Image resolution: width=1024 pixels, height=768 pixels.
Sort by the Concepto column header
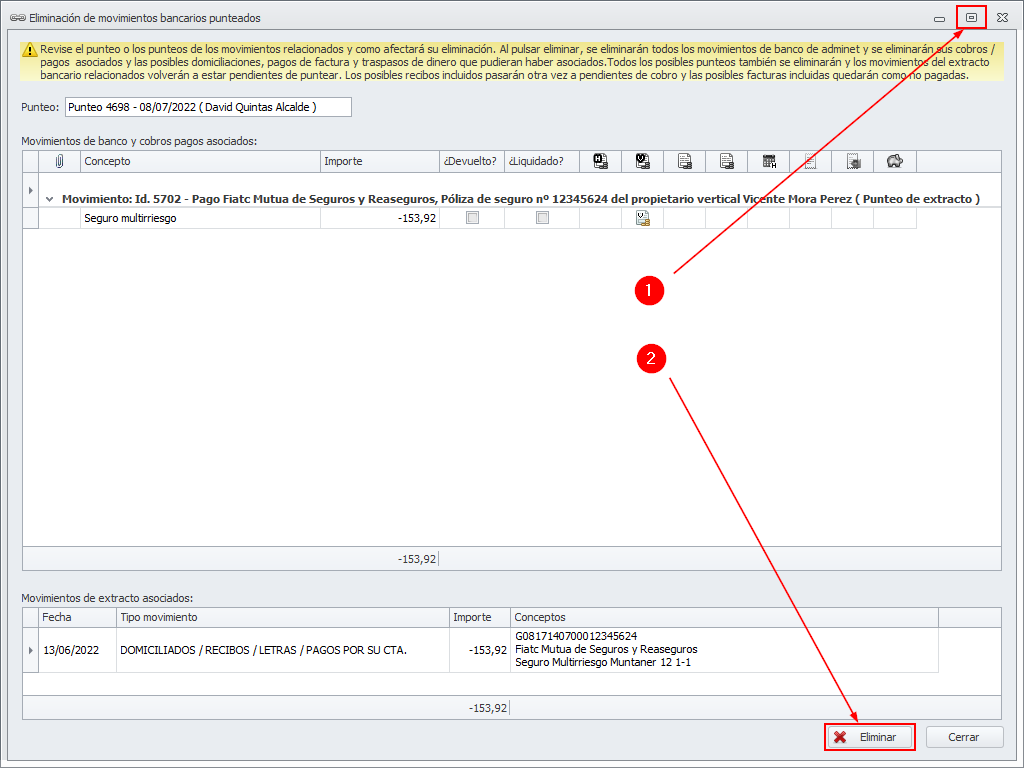click(200, 161)
